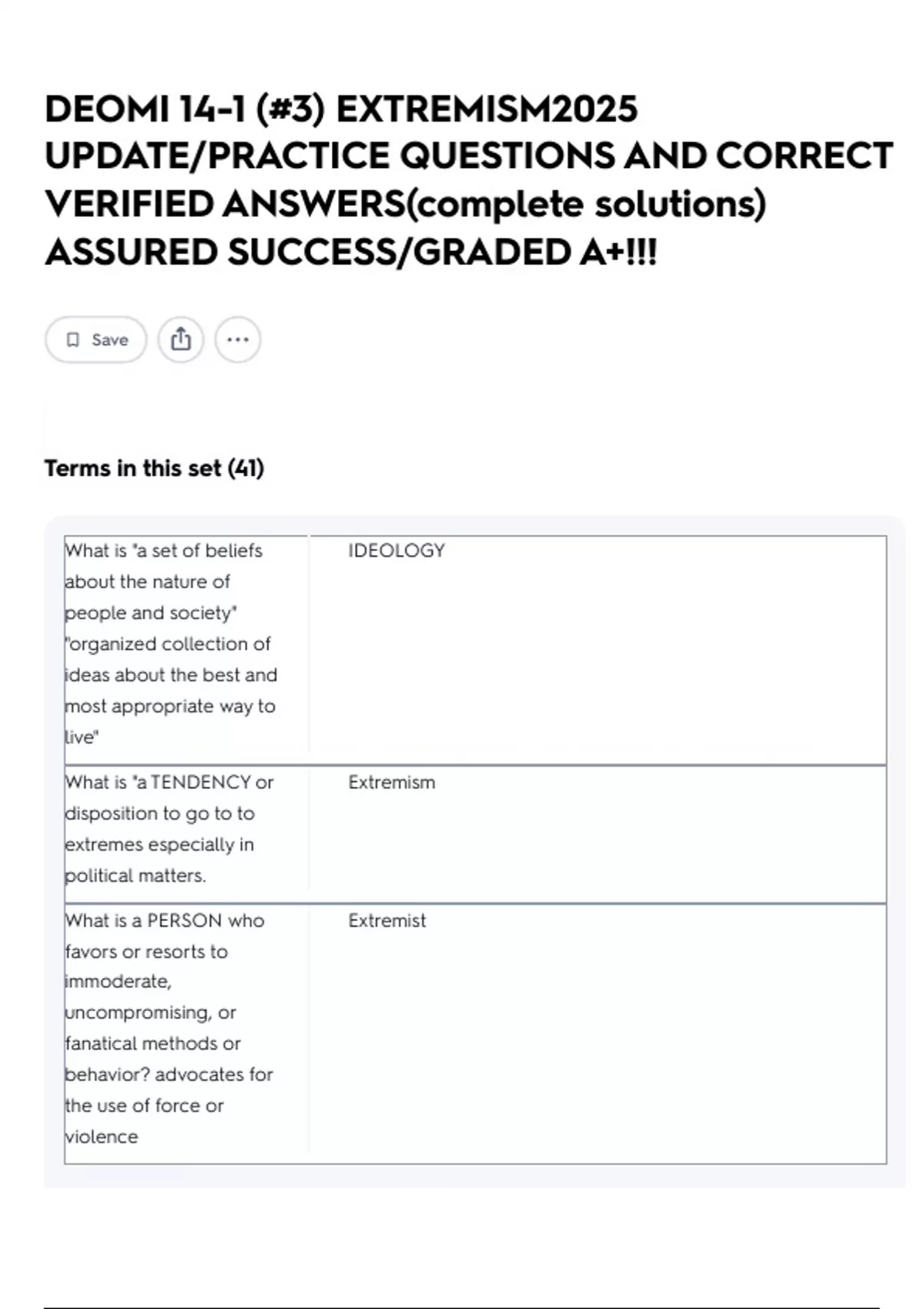Click the bookmark icon inside Save
The width and height of the screenshot is (924, 1309).
[x=73, y=340]
